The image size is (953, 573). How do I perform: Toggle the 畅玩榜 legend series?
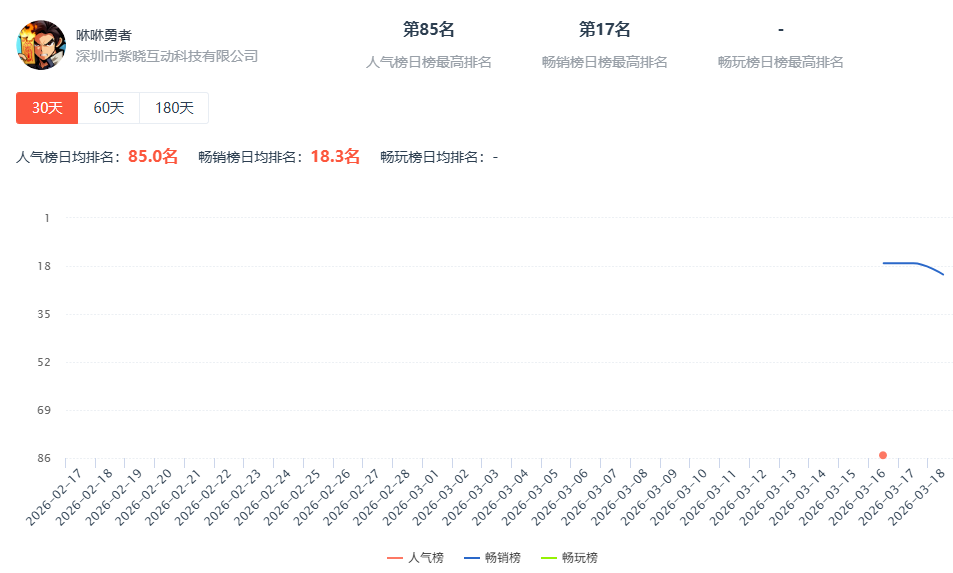tap(569, 558)
